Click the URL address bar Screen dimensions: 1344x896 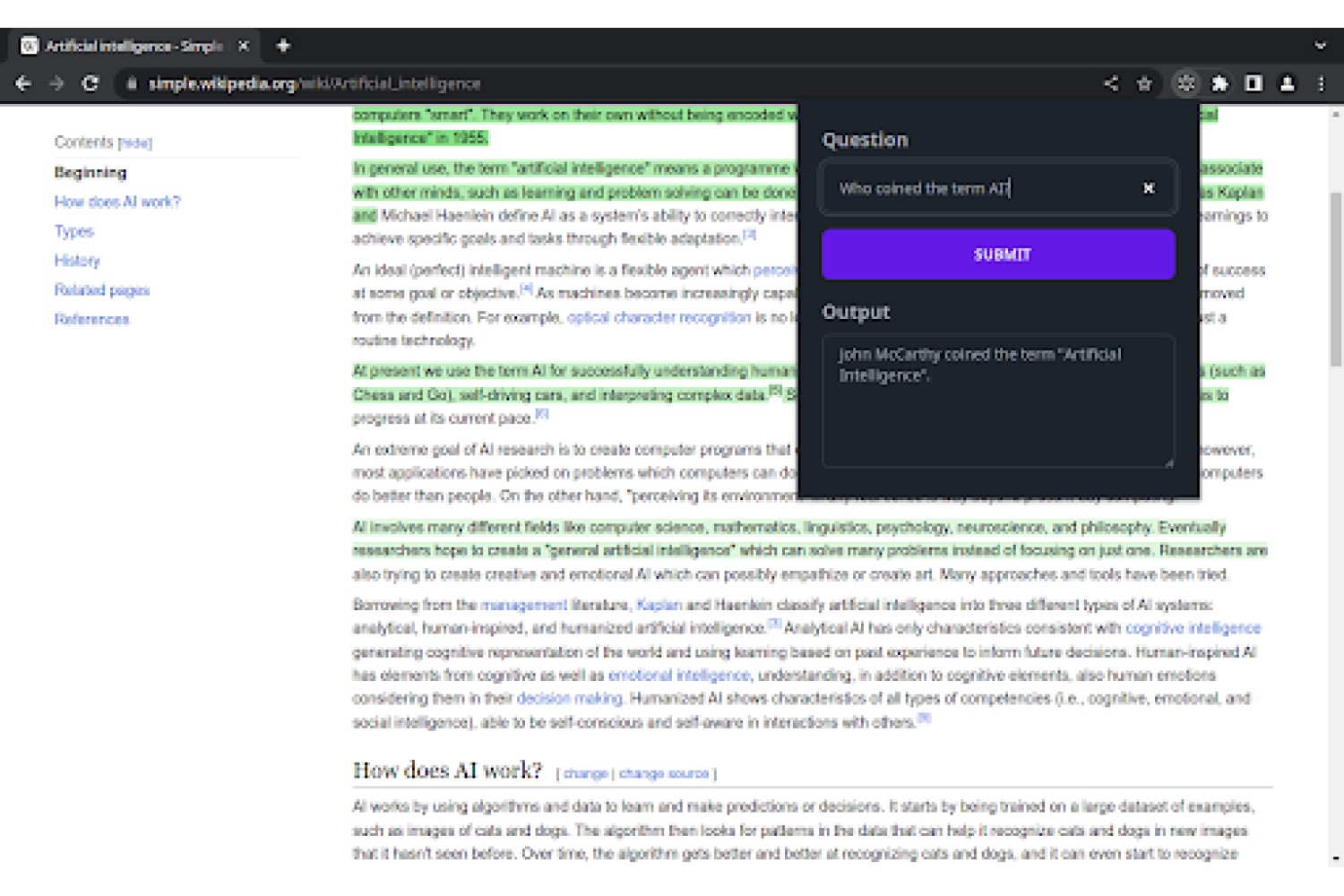609,83
